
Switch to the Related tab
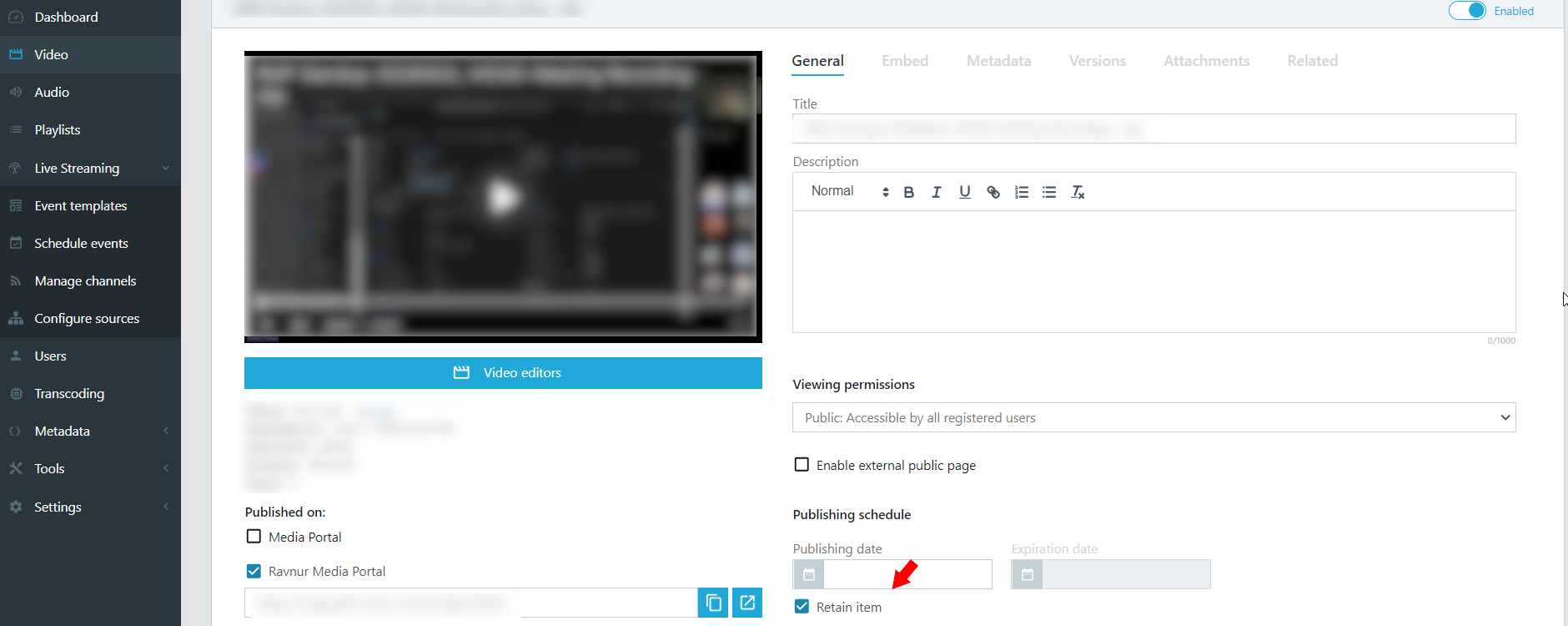(1312, 61)
